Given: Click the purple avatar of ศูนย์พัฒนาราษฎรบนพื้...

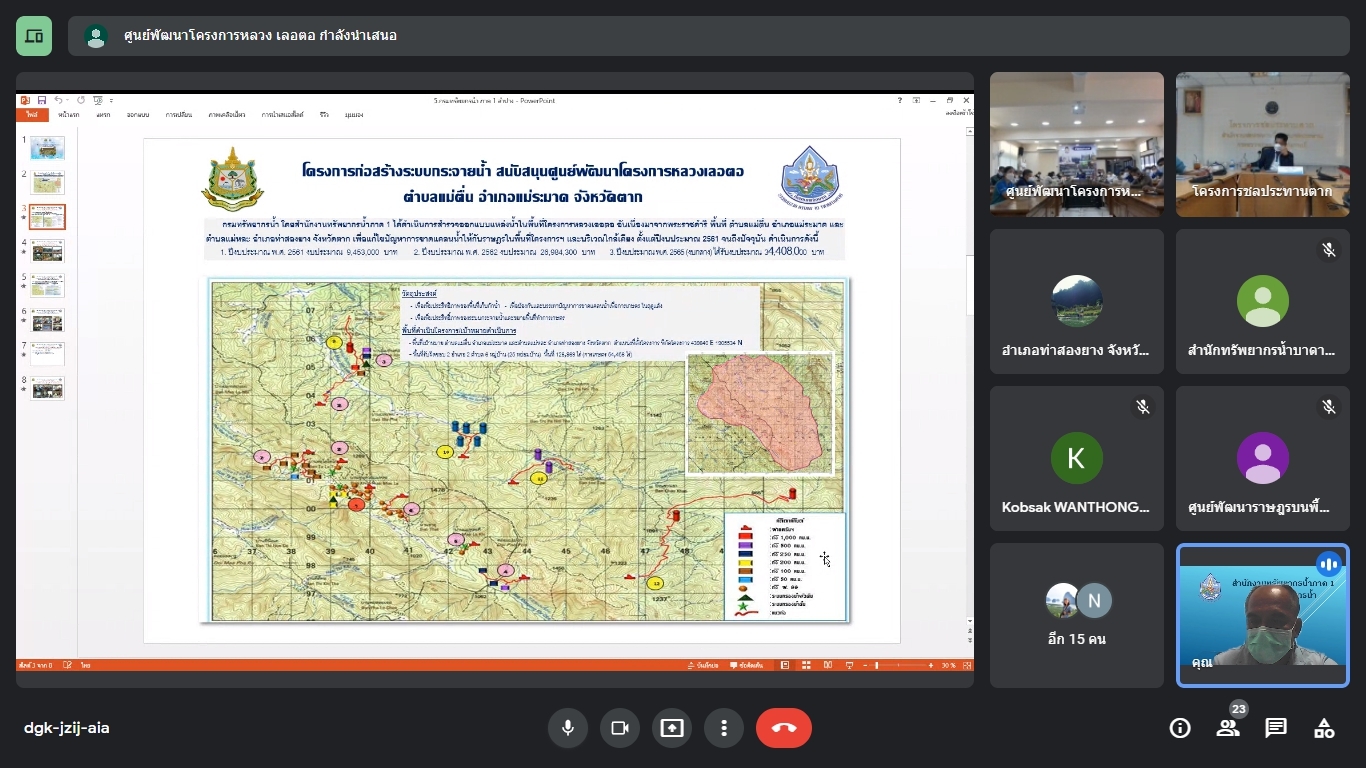Looking at the screenshot, I should [x=1263, y=458].
